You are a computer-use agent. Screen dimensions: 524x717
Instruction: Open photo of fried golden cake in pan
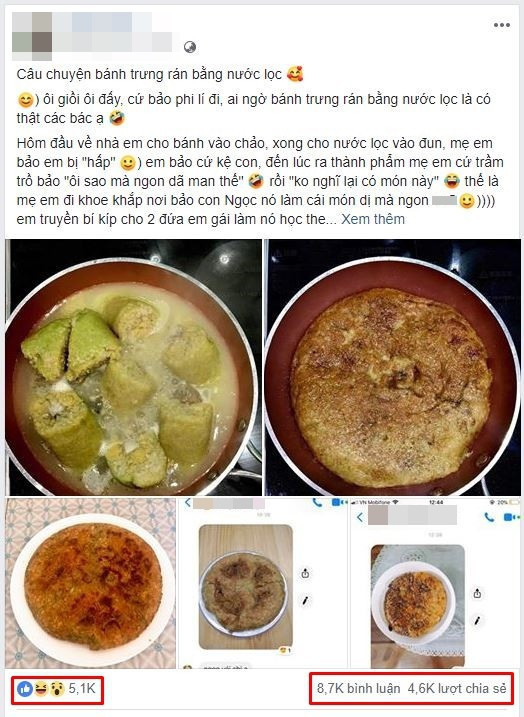(x=392, y=367)
